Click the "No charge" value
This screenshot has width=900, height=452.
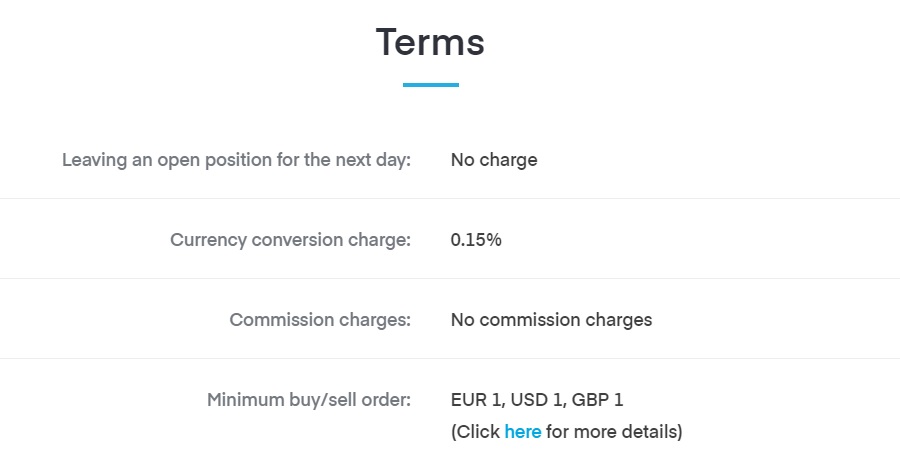(x=494, y=160)
